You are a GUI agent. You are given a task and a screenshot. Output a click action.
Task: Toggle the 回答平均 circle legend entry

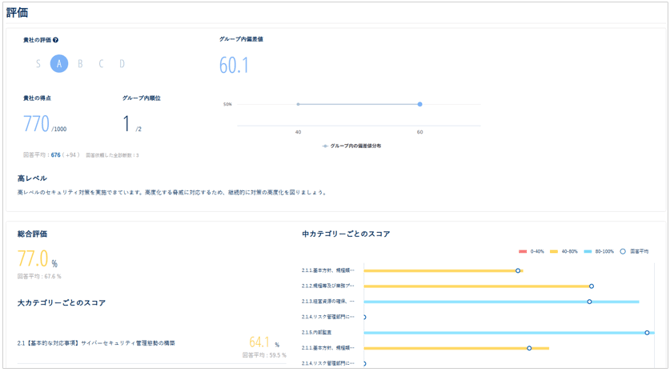634,252
